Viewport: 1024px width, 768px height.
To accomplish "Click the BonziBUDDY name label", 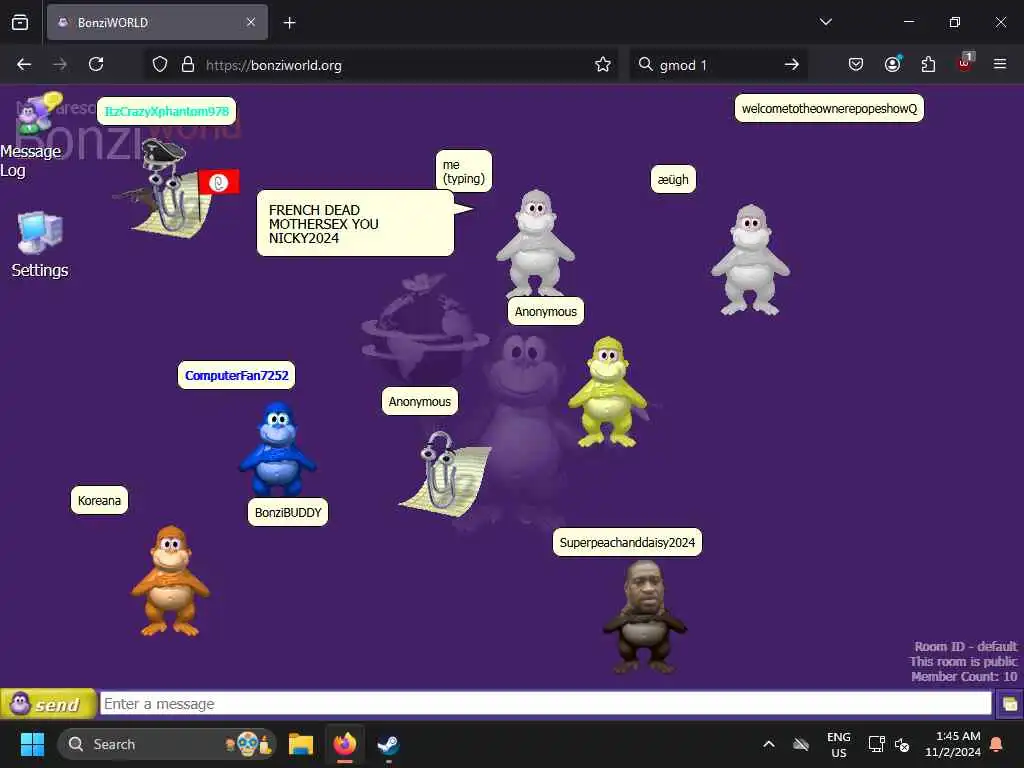I will (288, 513).
